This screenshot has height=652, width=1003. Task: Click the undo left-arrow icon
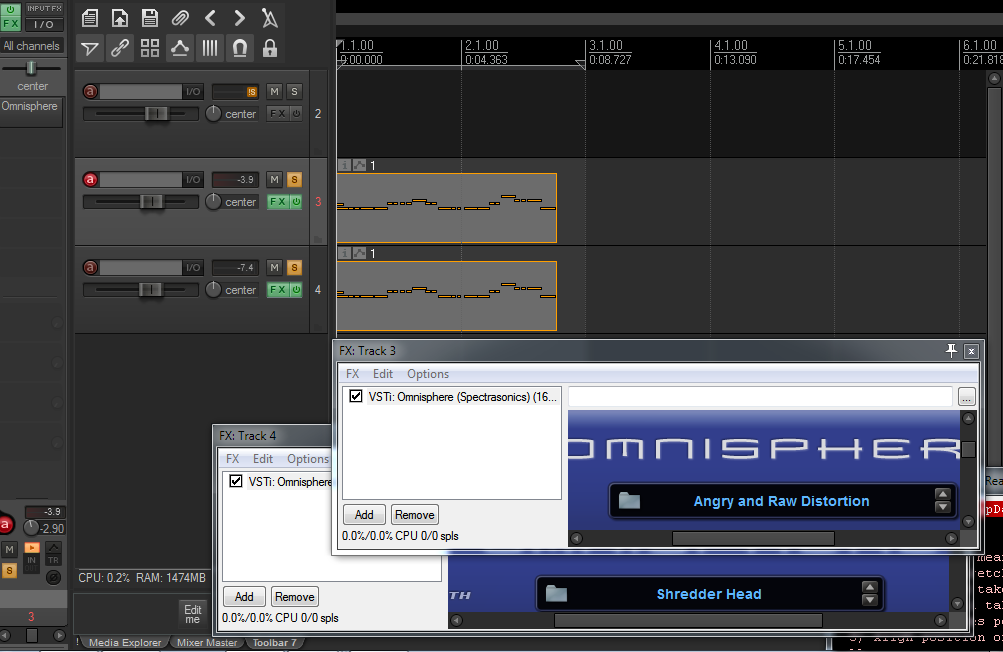pos(210,18)
